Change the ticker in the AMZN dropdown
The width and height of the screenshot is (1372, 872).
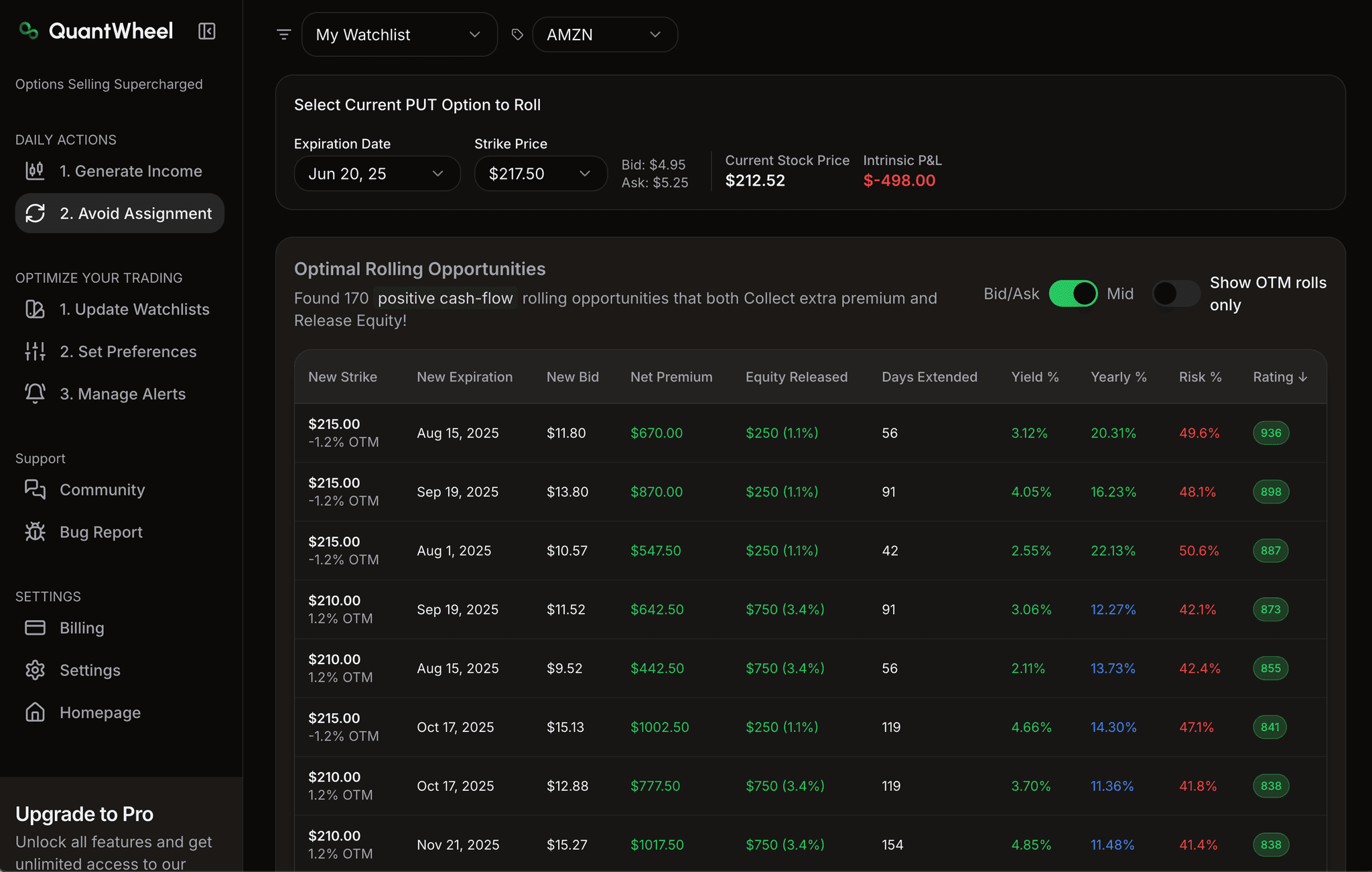pos(604,34)
